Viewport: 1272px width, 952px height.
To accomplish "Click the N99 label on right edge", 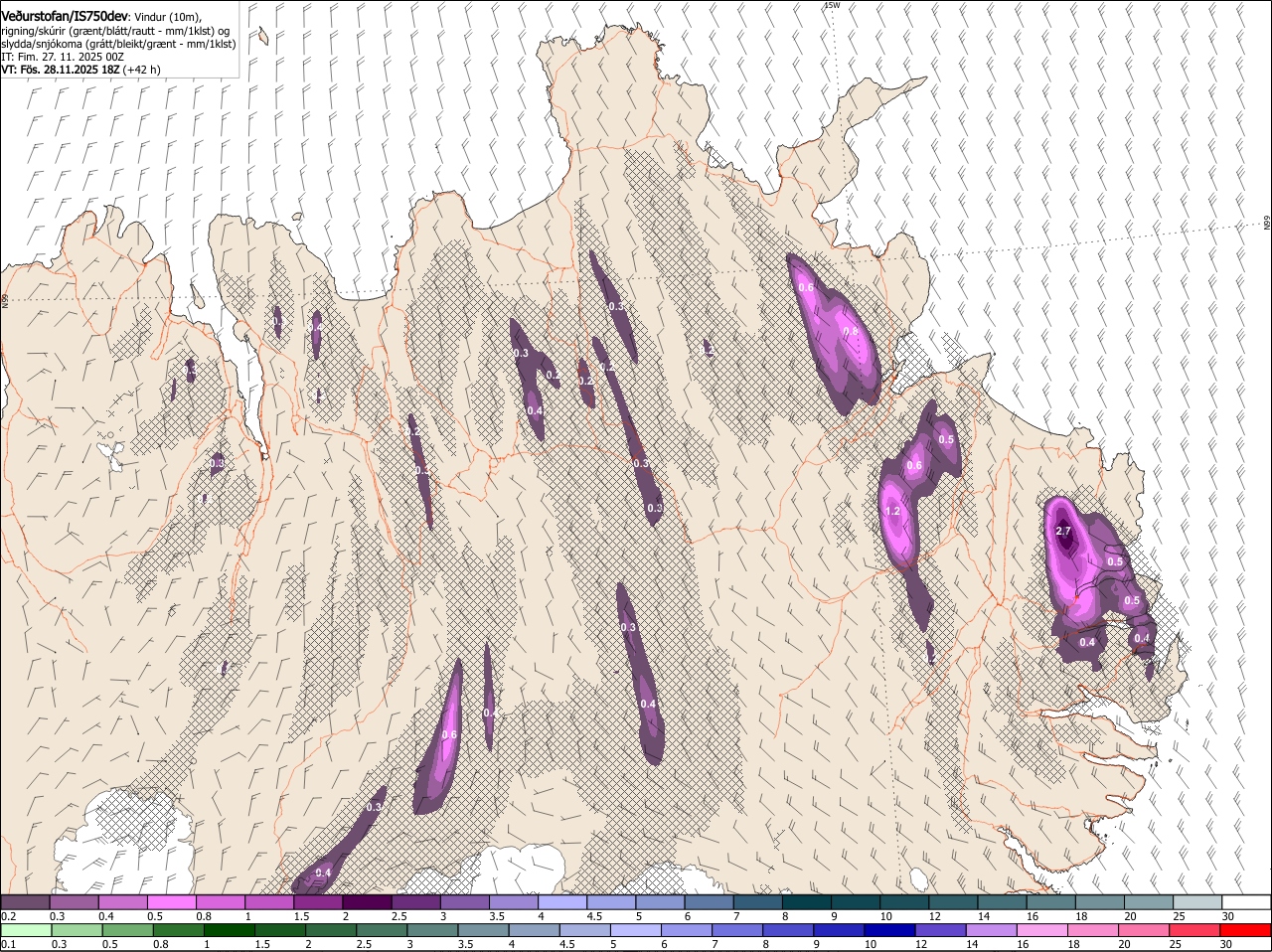I will [1267, 224].
